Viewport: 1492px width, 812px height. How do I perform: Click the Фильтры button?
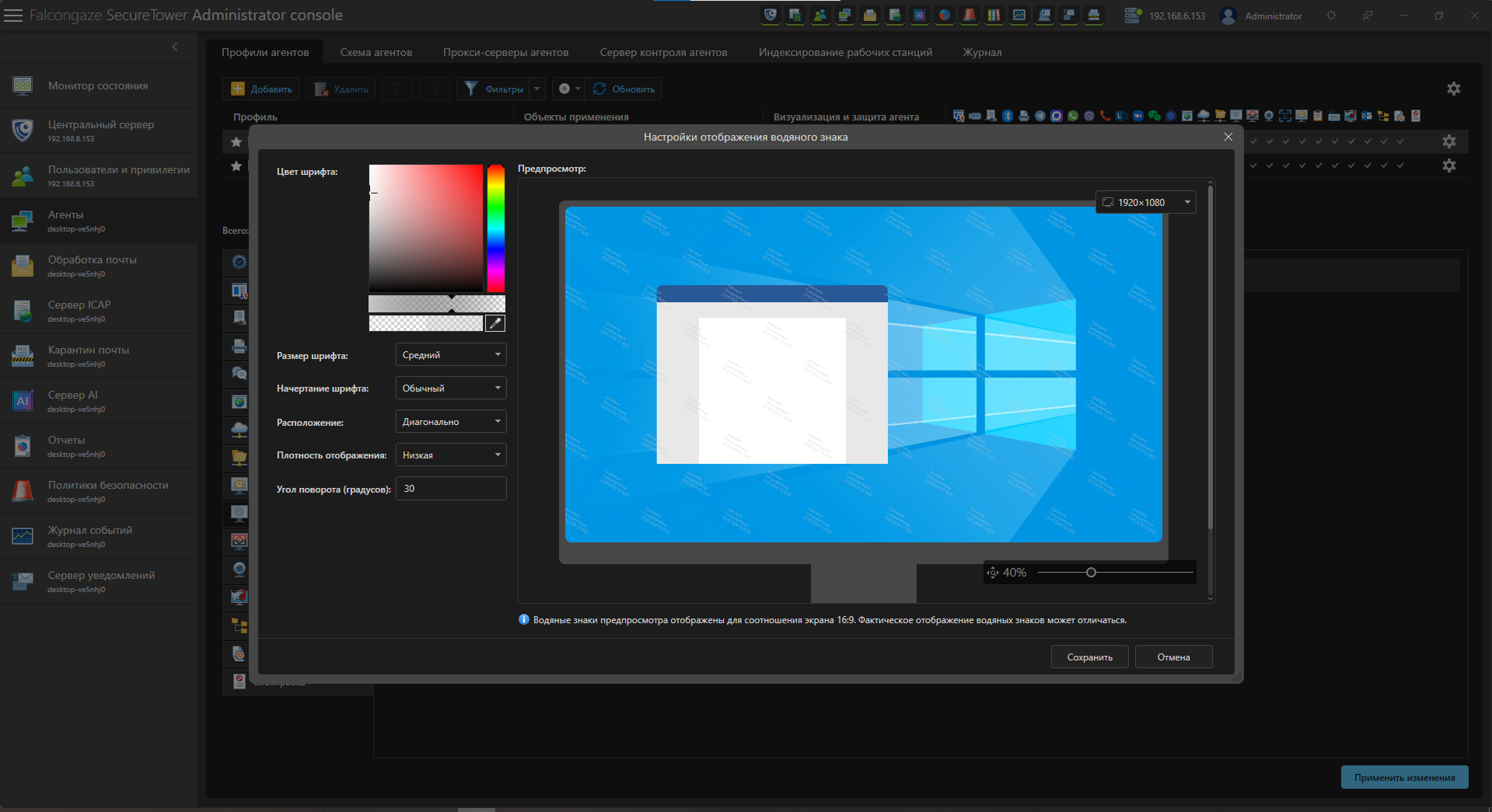[x=494, y=89]
